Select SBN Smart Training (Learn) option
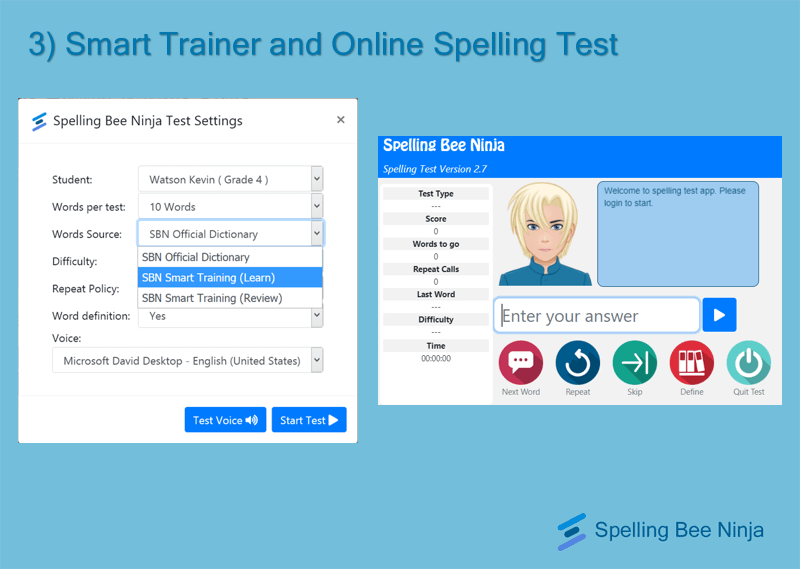 pyautogui.click(x=230, y=278)
